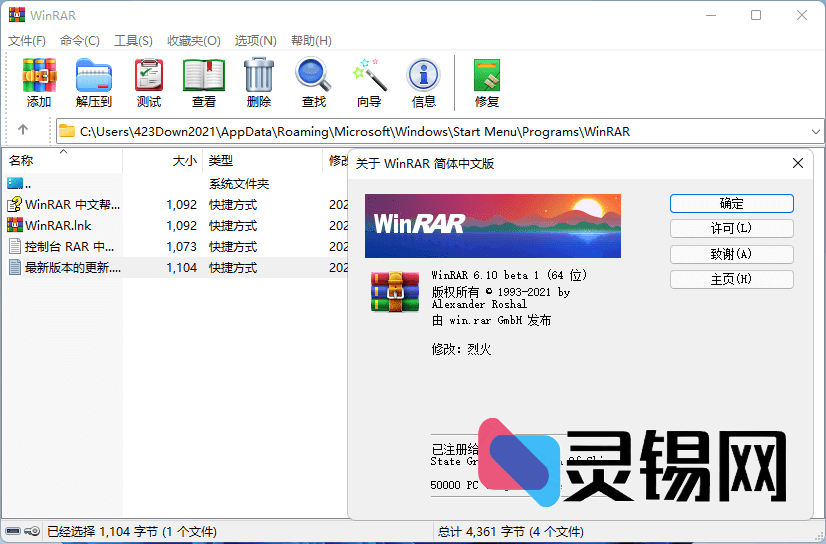
Task: Click the WinRAR books logo in About dialog
Action: [395, 292]
